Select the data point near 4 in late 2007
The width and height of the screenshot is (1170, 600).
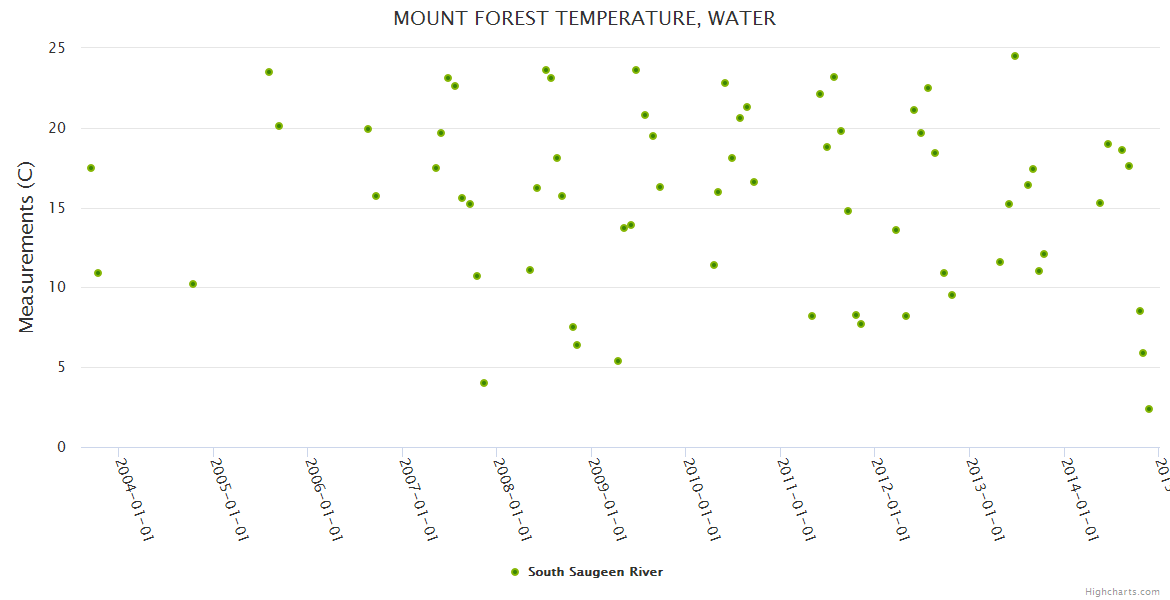(x=484, y=383)
